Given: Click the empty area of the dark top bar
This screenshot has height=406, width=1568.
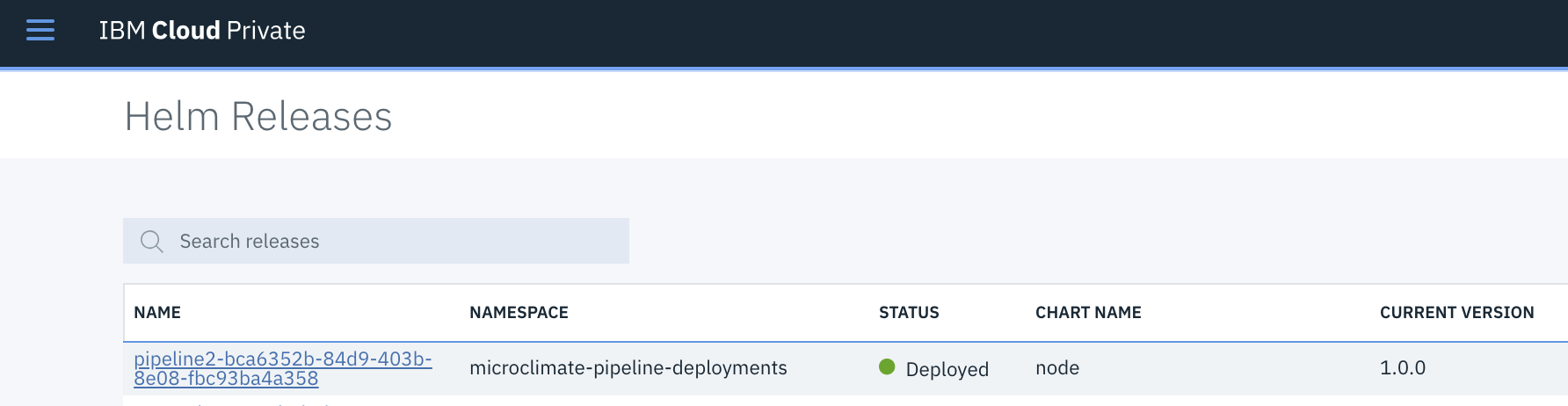Looking at the screenshot, I should click(x=879, y=32).
